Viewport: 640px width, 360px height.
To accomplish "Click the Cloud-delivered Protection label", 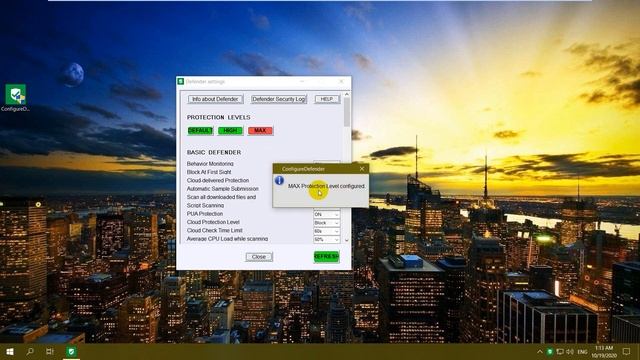I will 218,180.
